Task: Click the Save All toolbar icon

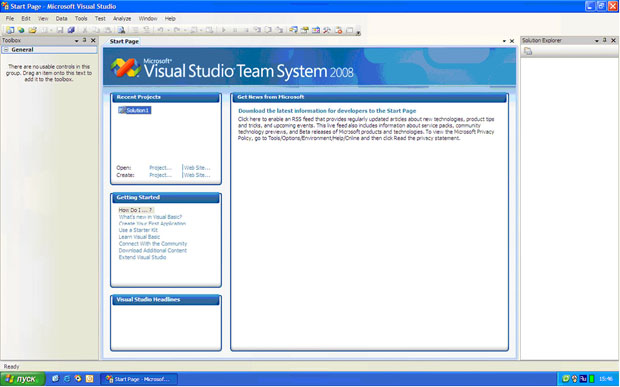Action: click(x=71, y=30)
